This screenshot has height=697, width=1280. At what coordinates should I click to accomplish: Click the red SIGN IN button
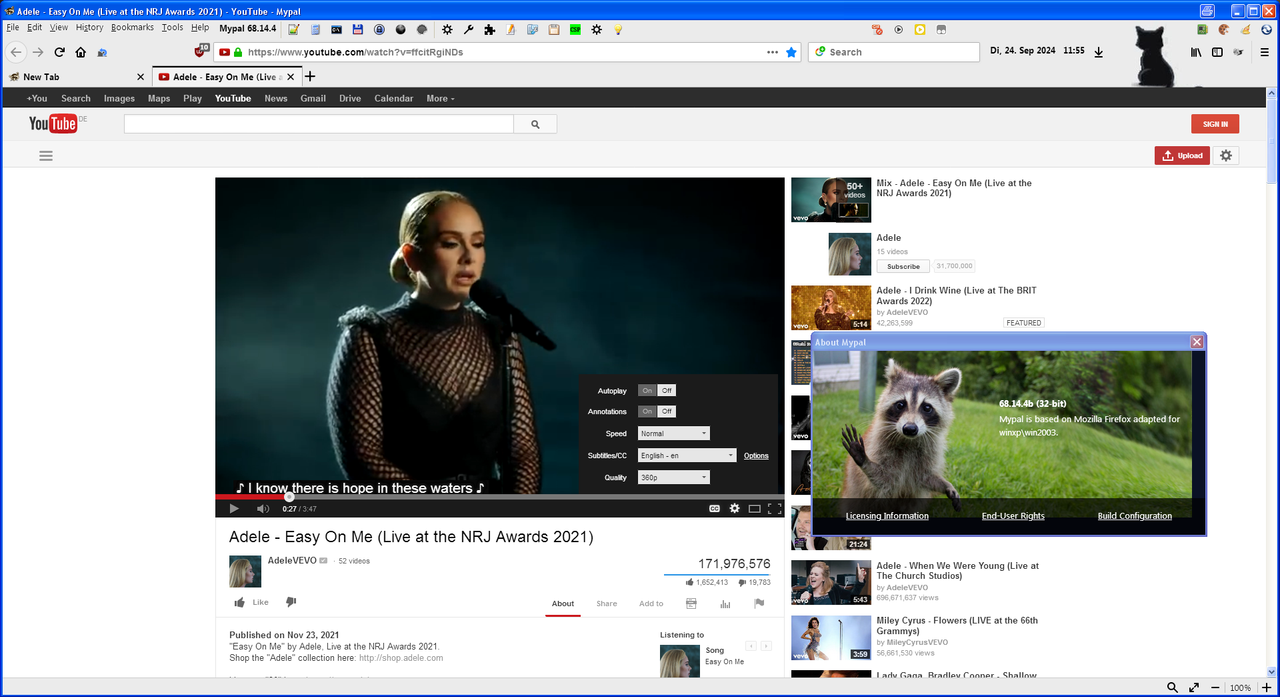1215,124
